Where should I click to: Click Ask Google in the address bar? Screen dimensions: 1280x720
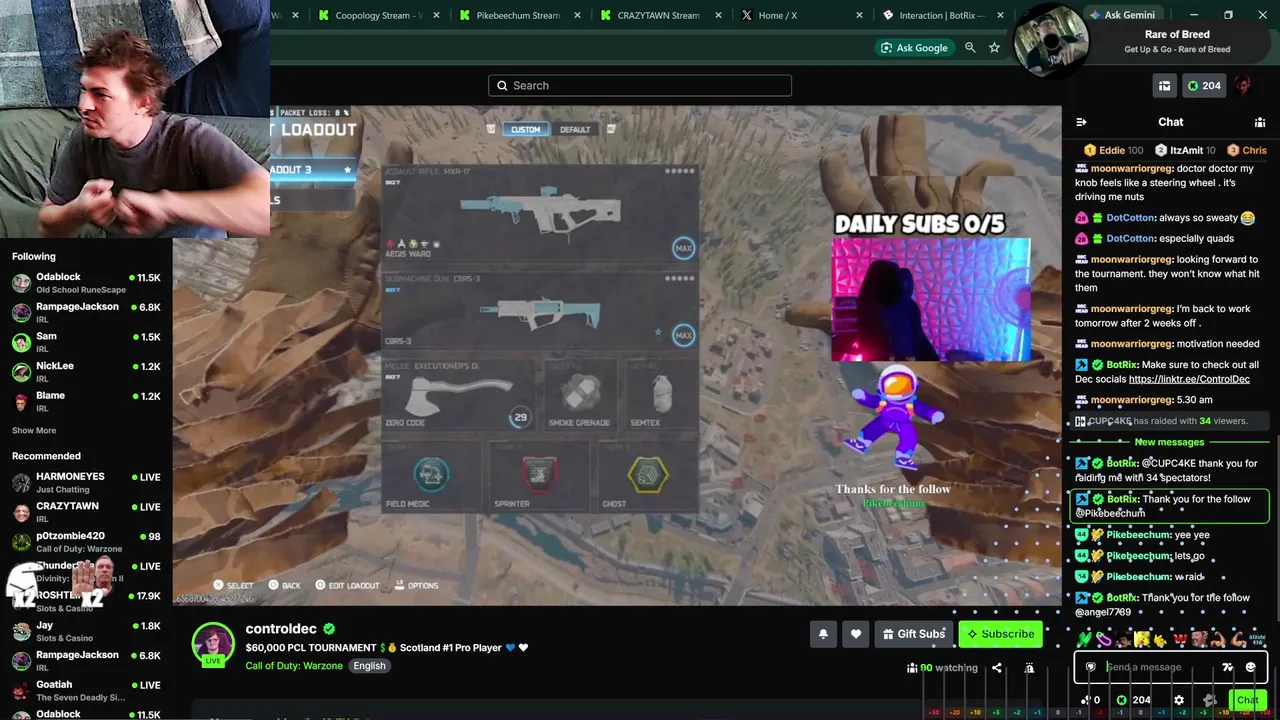913,47
